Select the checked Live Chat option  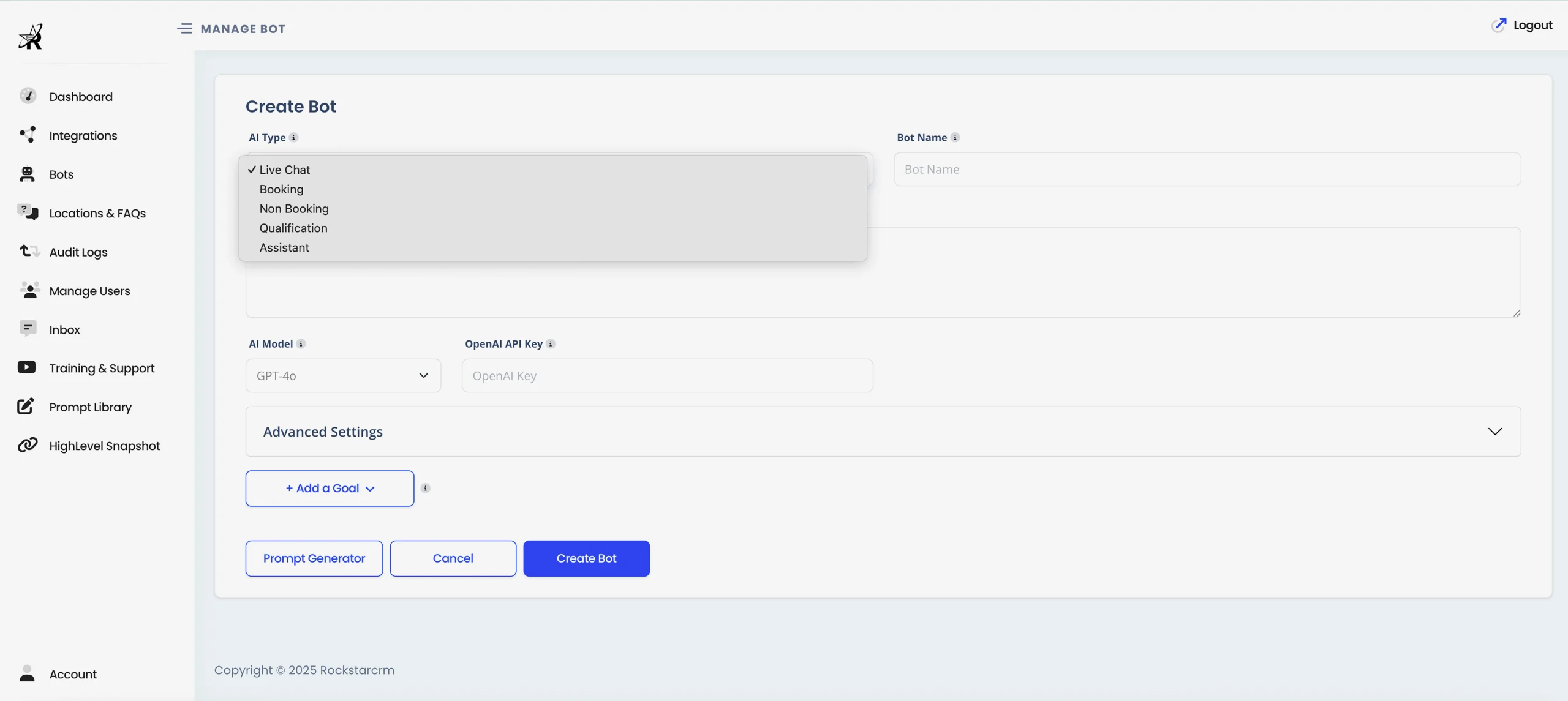pyautogui.click(x=285, y=170)
